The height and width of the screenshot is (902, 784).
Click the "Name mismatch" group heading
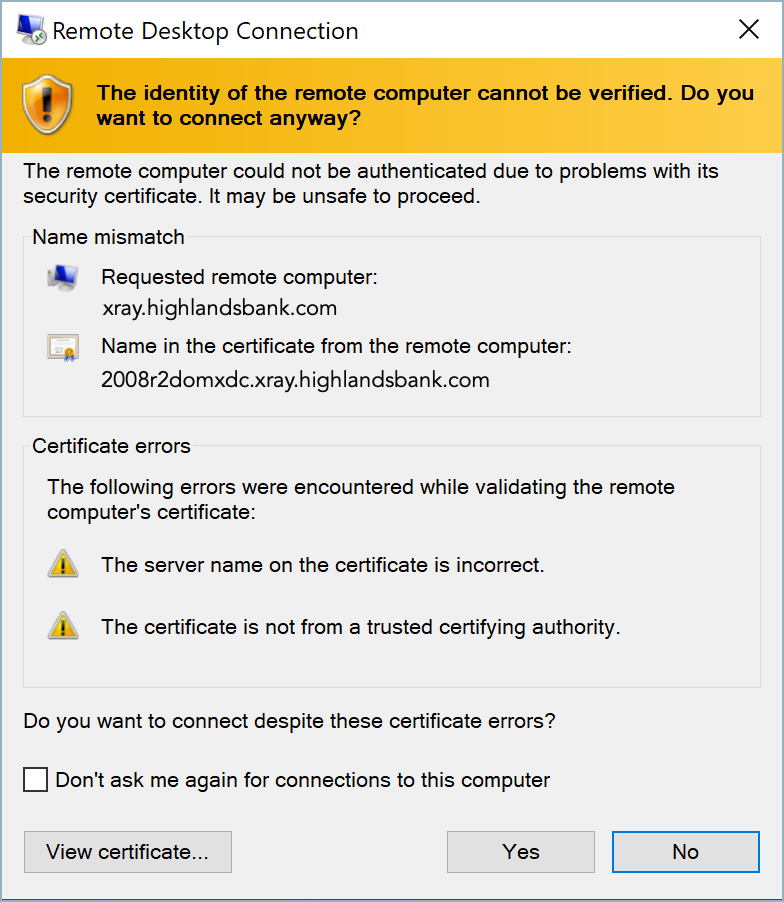(x=108, y=237)
